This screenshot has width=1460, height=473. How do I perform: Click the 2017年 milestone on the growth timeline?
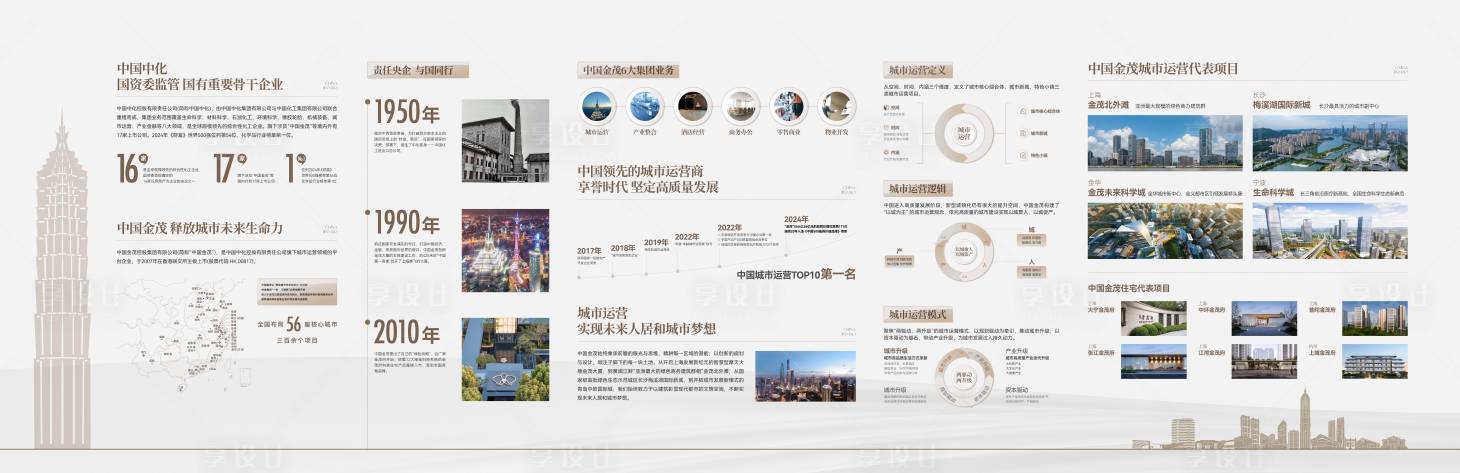[589, 251]
